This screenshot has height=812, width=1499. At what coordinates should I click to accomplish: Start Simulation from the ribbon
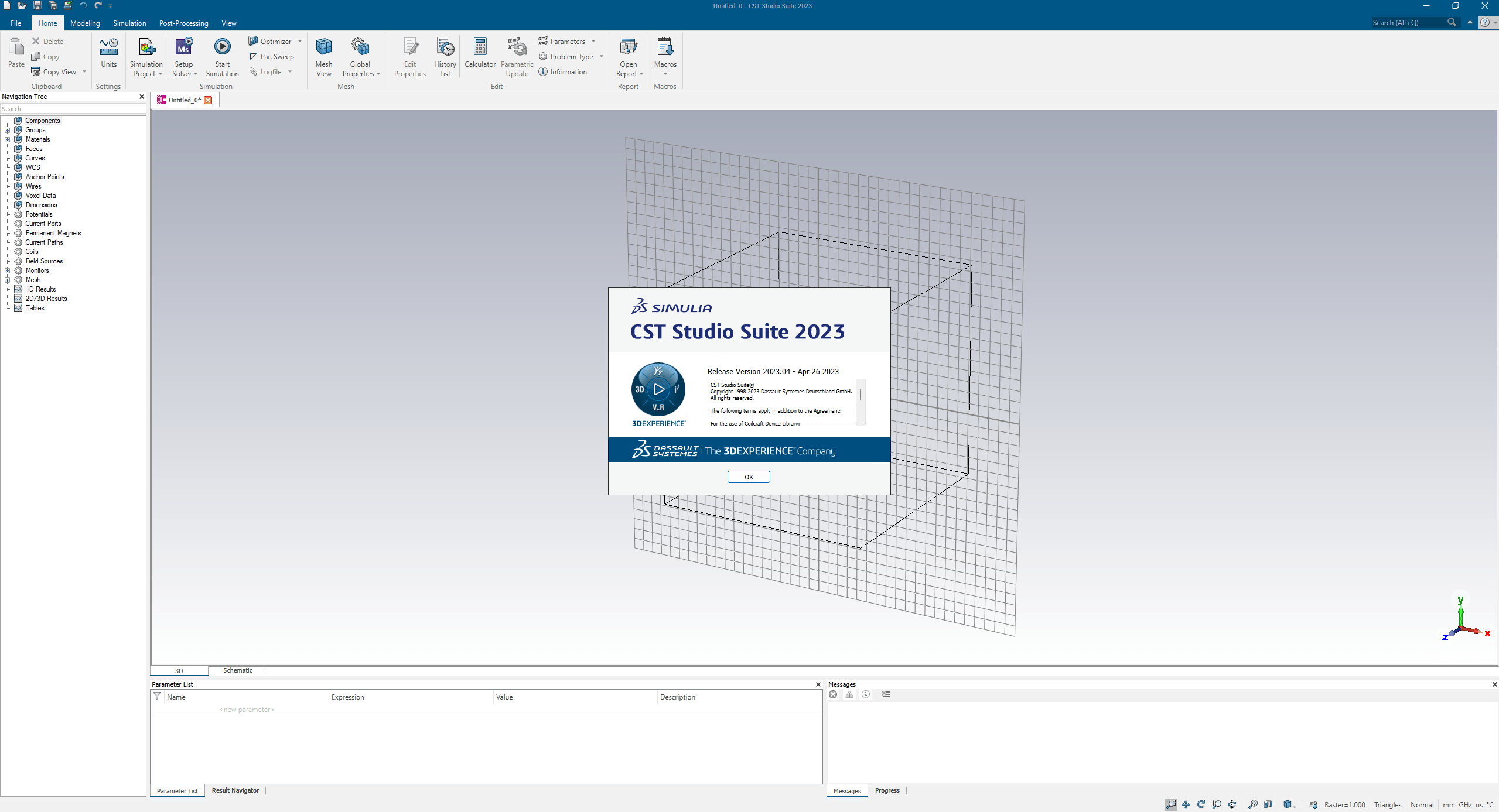[222, 57]
